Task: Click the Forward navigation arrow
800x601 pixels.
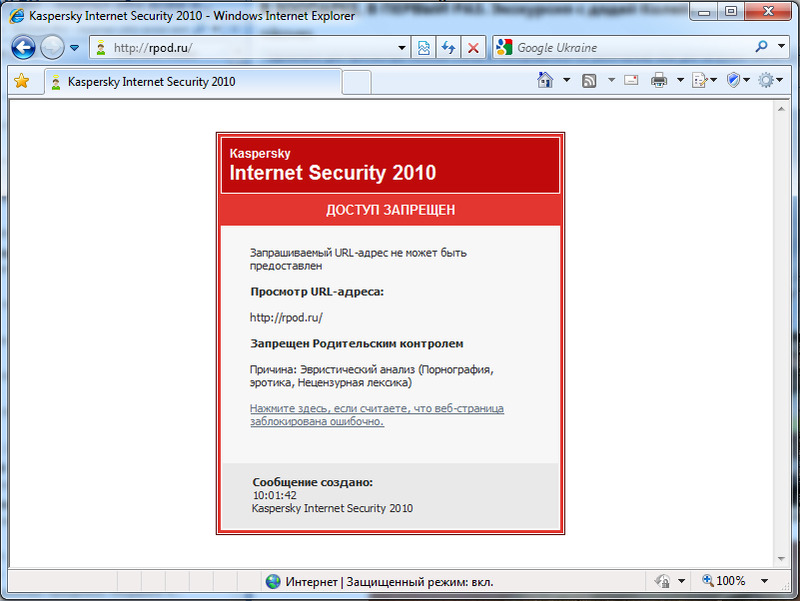Action: tap(52, 48)
